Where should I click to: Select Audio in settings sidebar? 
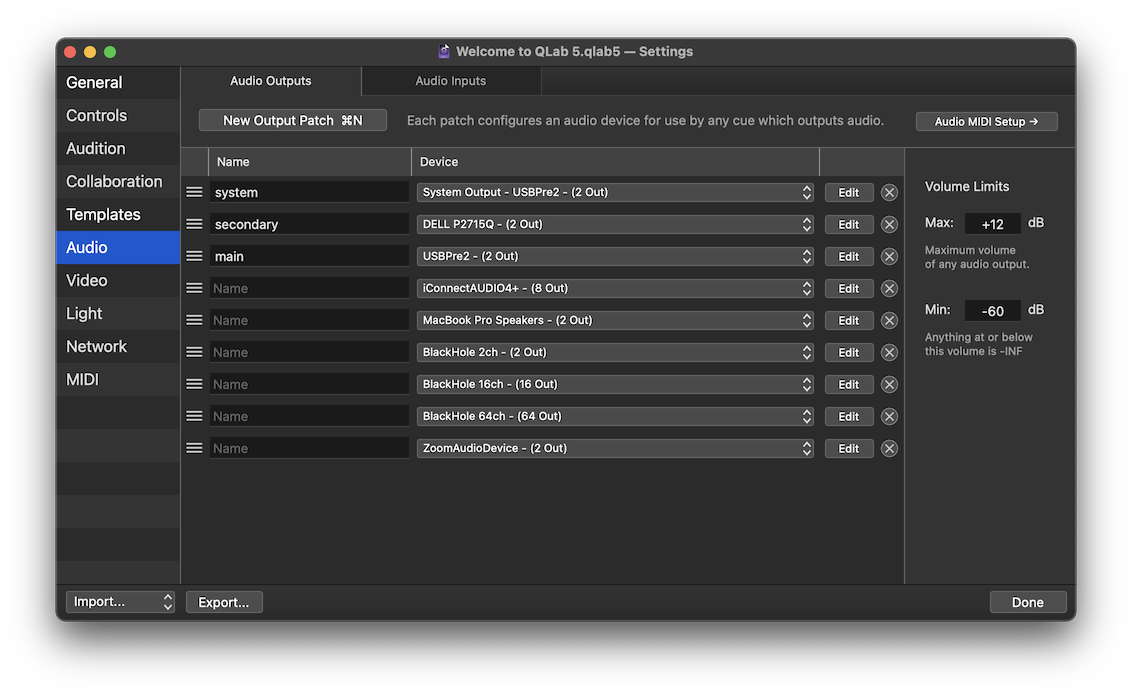coord(118,248)
